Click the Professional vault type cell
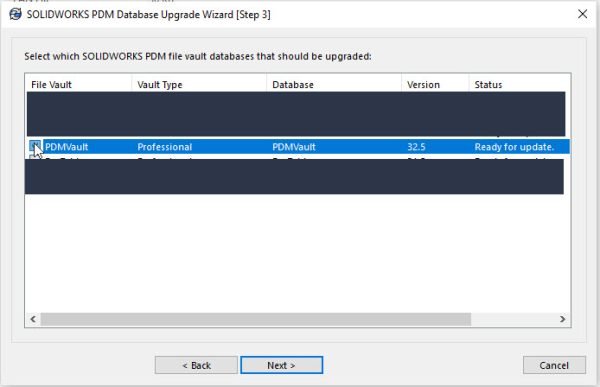This screenshot has height=387, width=600. pos(165,147)
